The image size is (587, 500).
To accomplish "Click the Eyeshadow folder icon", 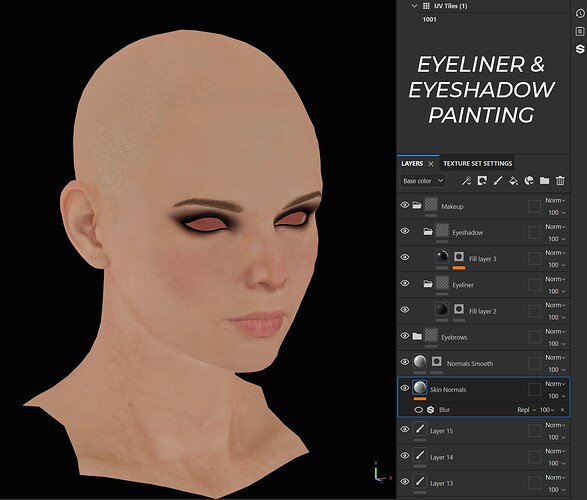I will [x=428, y=232].
